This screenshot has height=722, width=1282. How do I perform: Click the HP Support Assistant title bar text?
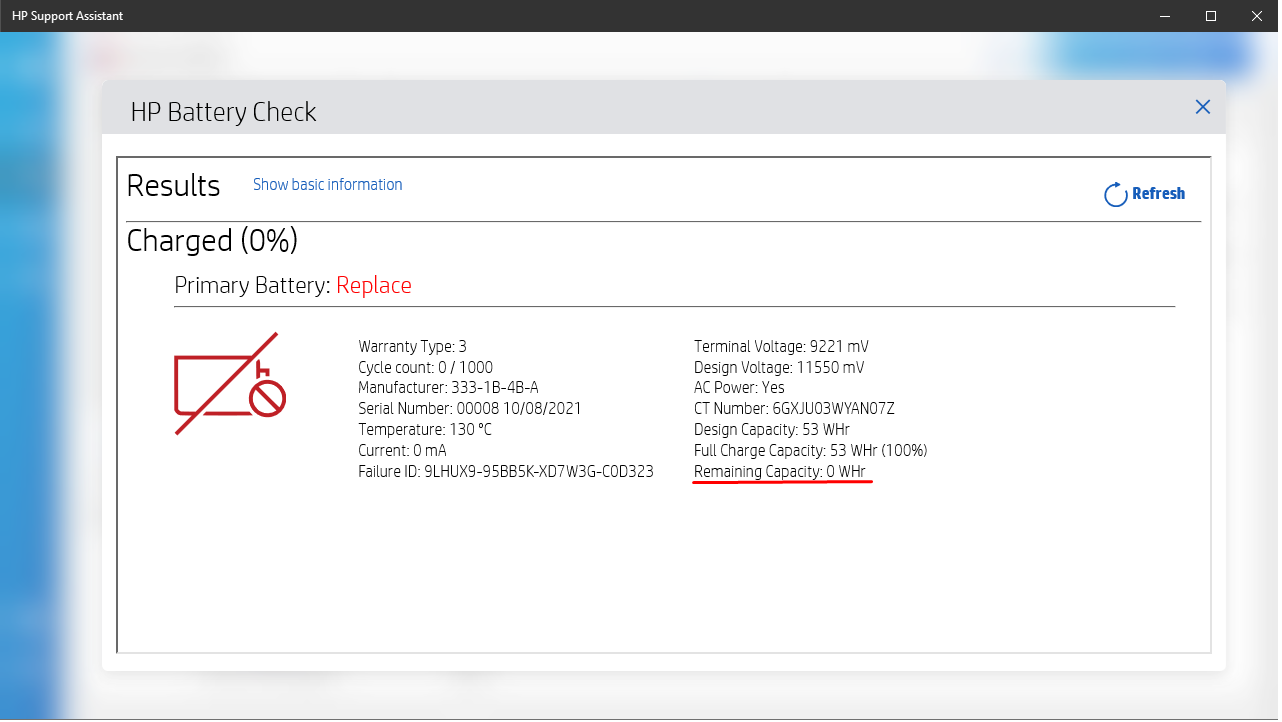67,16
